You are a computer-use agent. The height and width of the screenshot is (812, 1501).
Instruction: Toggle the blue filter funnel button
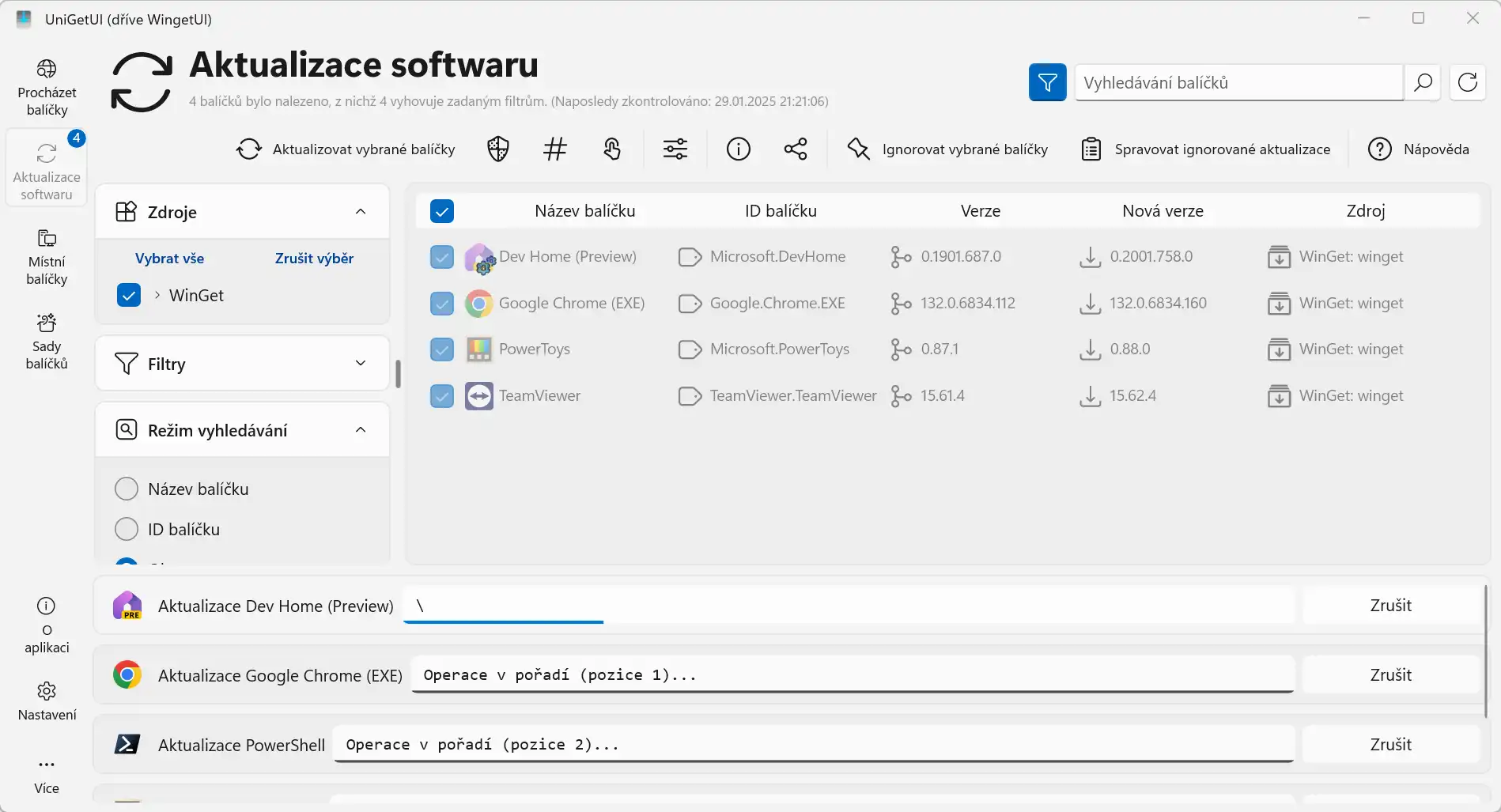(x=1047, y=82)
